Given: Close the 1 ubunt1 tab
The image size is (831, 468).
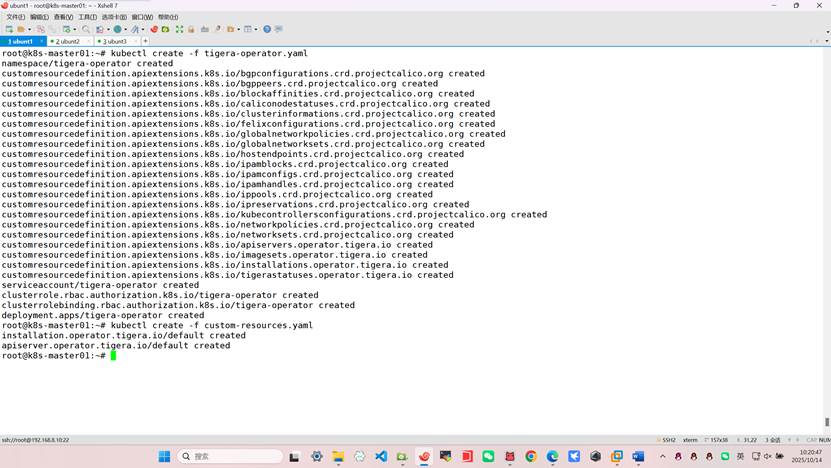Looking at the screenshot, I should (x=41, y=41).
